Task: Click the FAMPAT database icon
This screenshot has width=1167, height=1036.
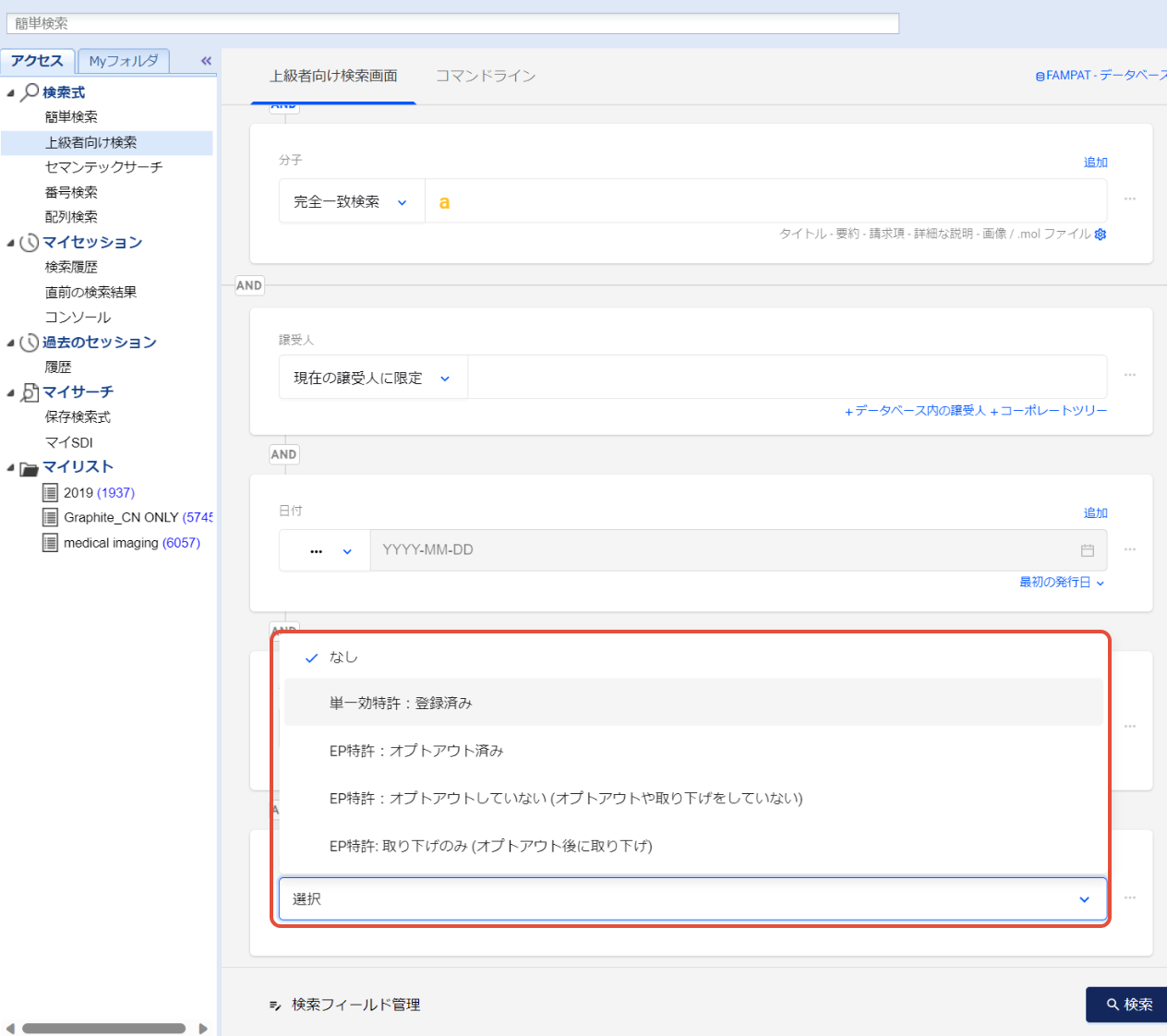Action: [x=1041, y=77]
